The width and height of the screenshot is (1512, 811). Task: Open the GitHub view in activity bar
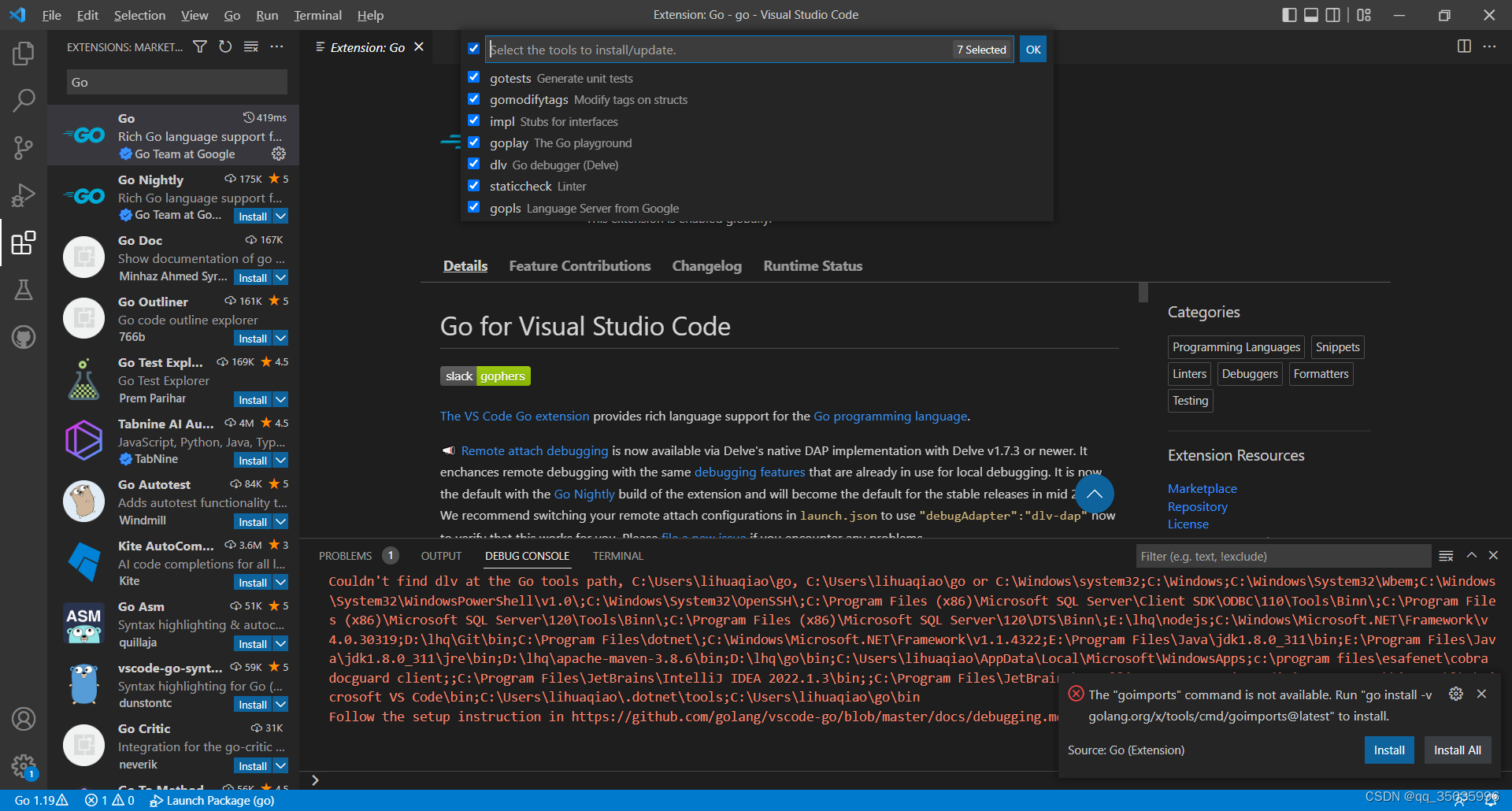24,337
